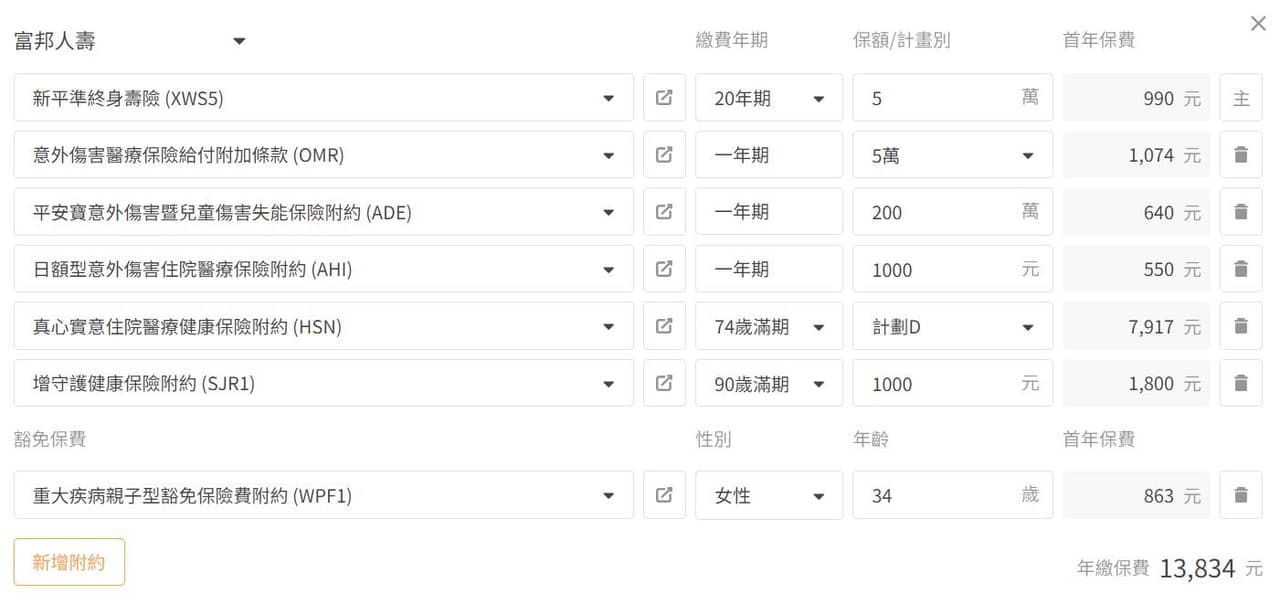The height and width of the screenshot is (604, 1280).
Task: Open external link for 意外傷害醫療保險給付附加條款 (OMR)
Action: click(664, 155)
